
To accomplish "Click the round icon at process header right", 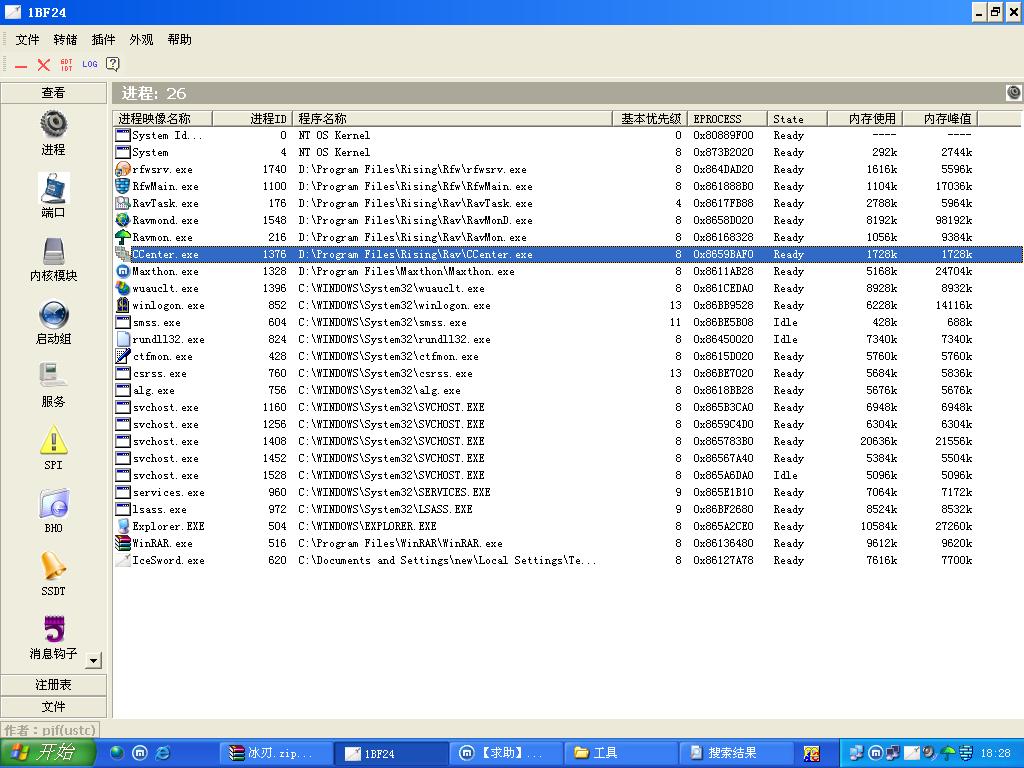I will pos(1014,93).
